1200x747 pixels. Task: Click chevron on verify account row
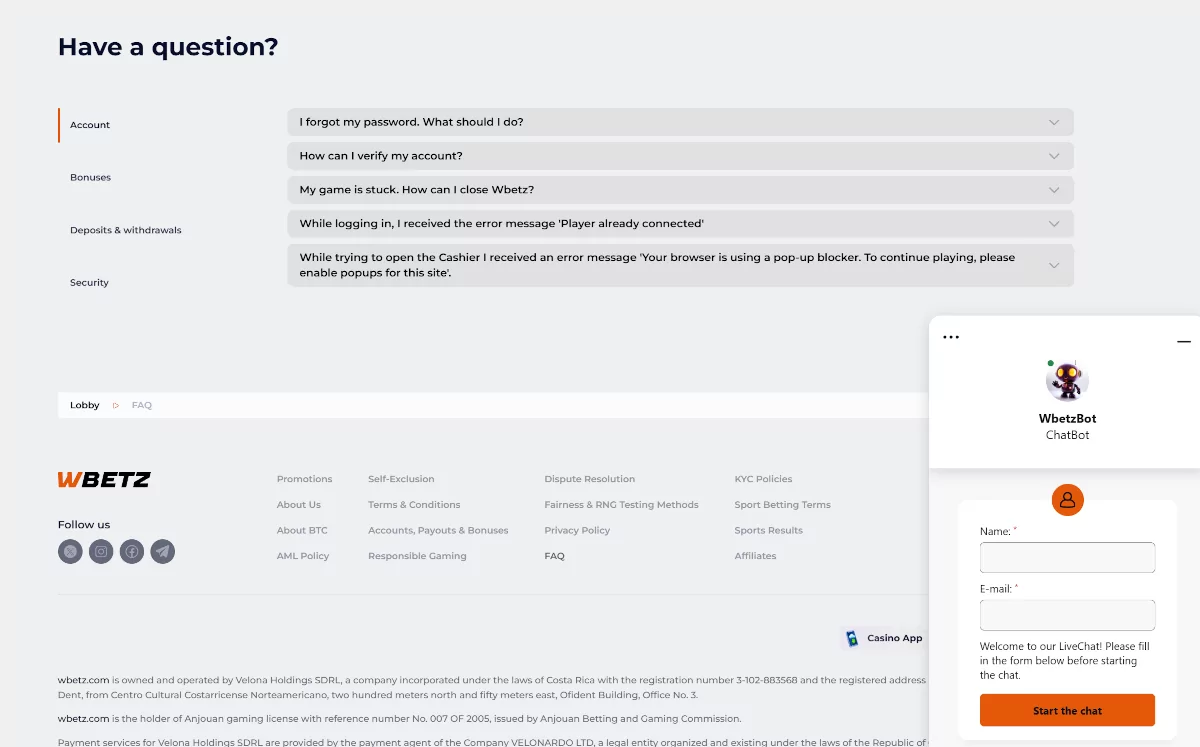pos(1054,156)
